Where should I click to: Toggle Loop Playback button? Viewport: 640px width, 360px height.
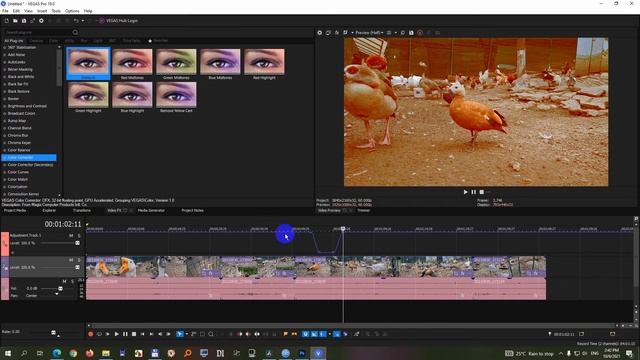[99, 334]
